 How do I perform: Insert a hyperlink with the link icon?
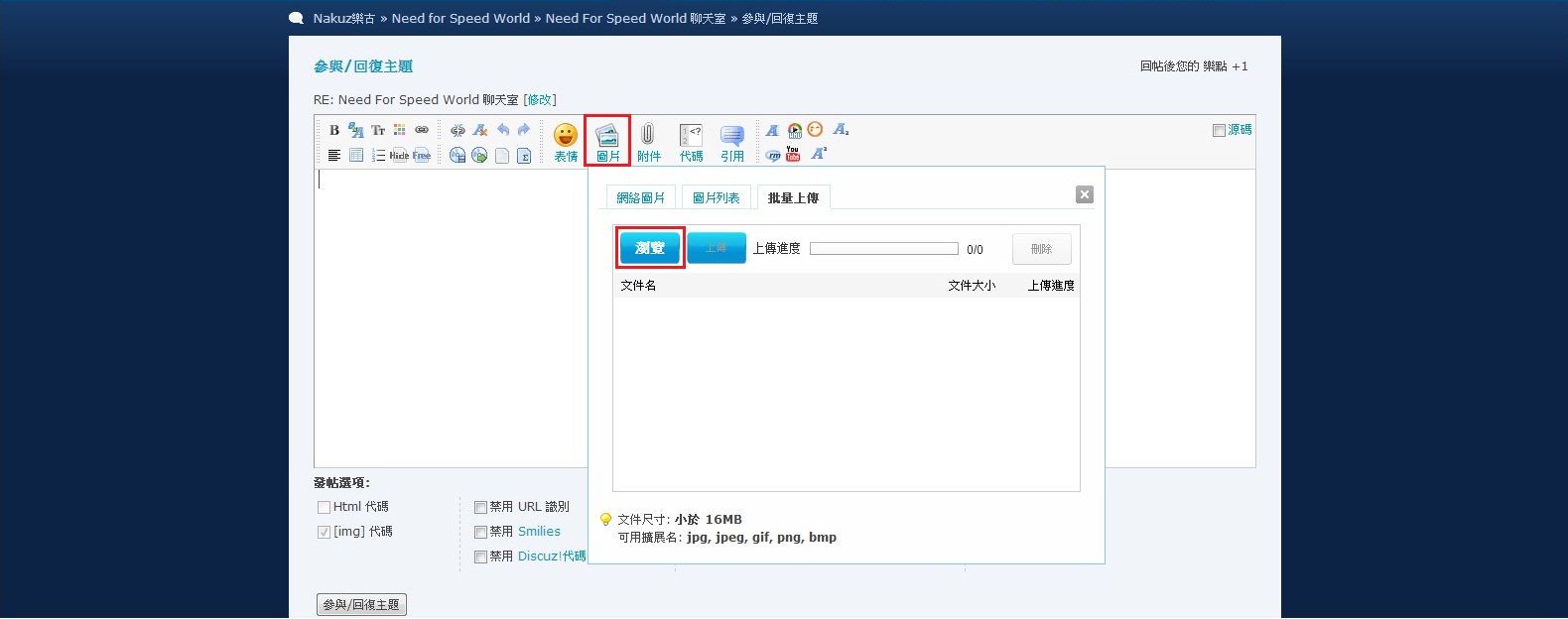pyautogui.click(x=422, y=130)
